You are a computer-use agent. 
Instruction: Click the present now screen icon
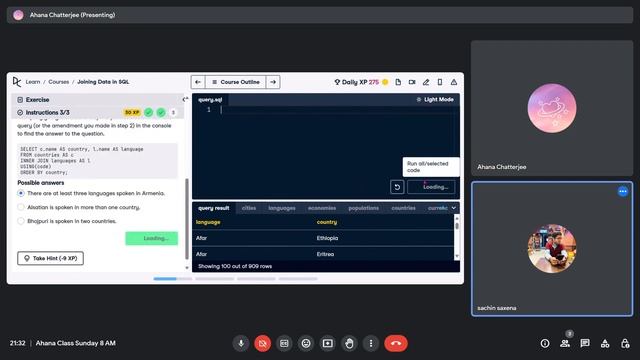click(x=327, y=343)
